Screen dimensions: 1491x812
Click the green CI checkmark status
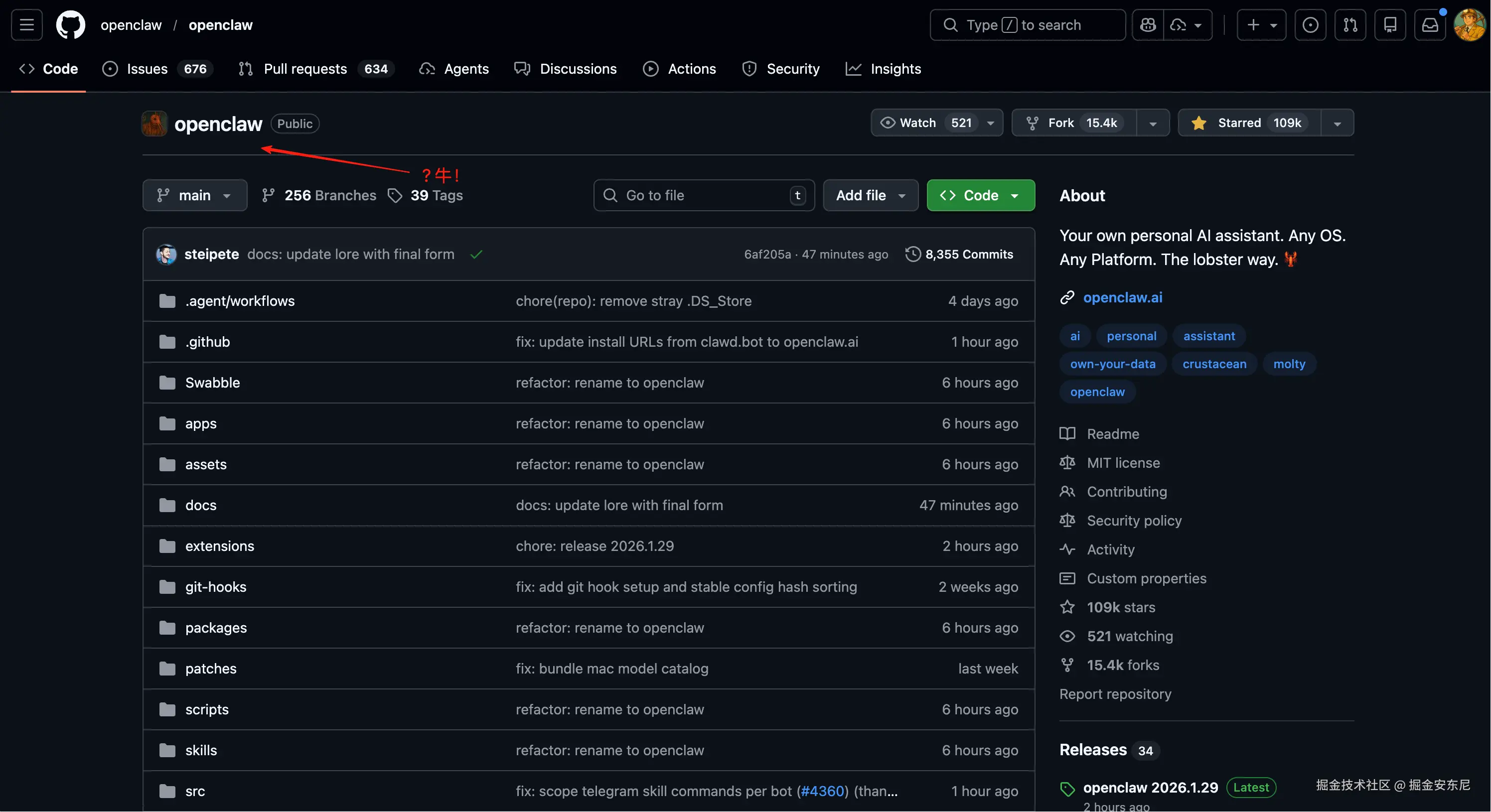tap(476, 254)
